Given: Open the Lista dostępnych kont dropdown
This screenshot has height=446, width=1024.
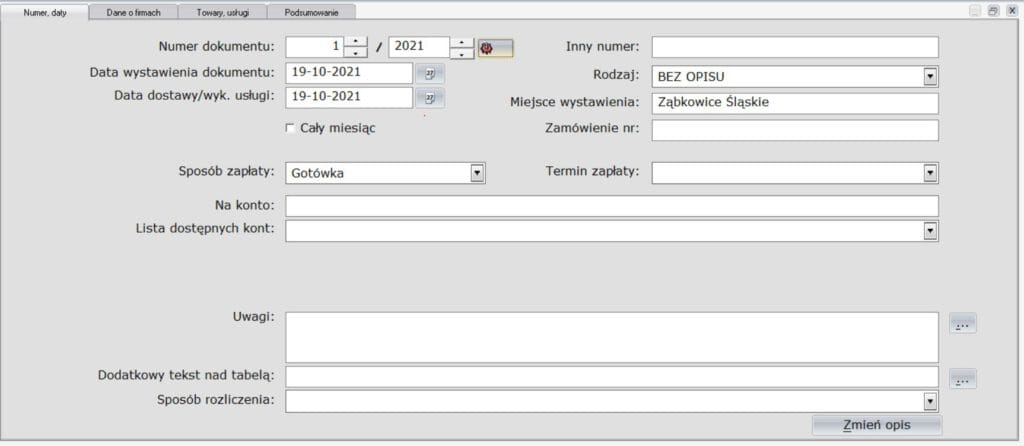Looking at the screenshot, I should pyautogui.click(x=930, y=231).
